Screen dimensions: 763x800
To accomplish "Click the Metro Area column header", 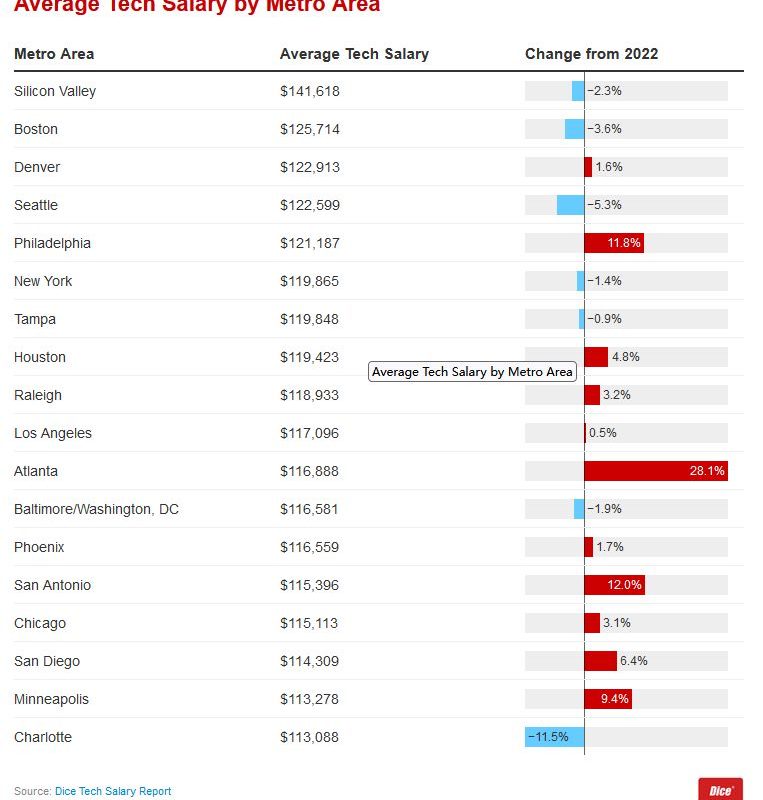I will pos(54,54).
